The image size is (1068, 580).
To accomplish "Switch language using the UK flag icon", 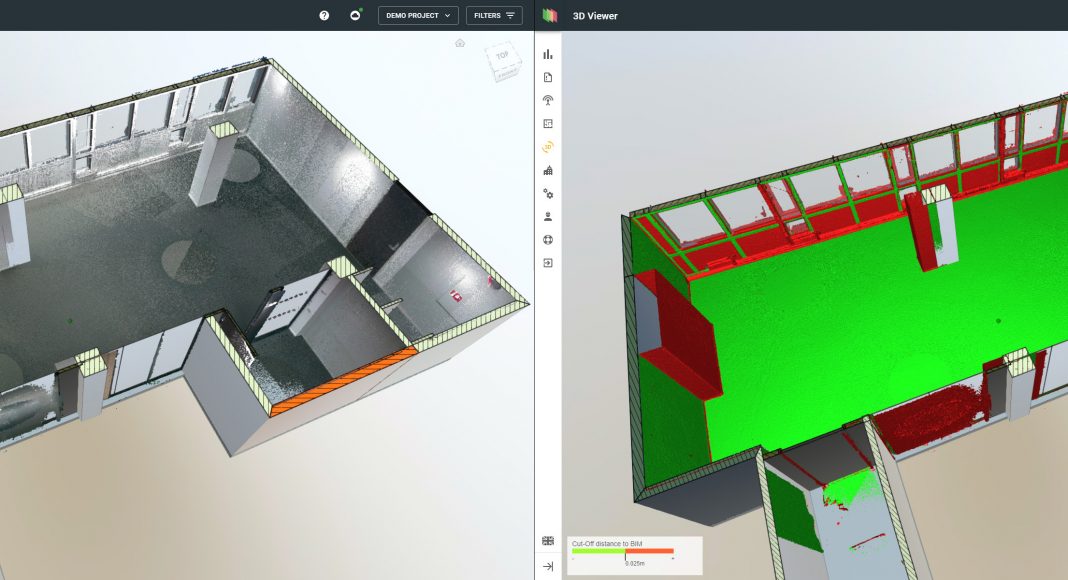I will (x=548, y=540).
